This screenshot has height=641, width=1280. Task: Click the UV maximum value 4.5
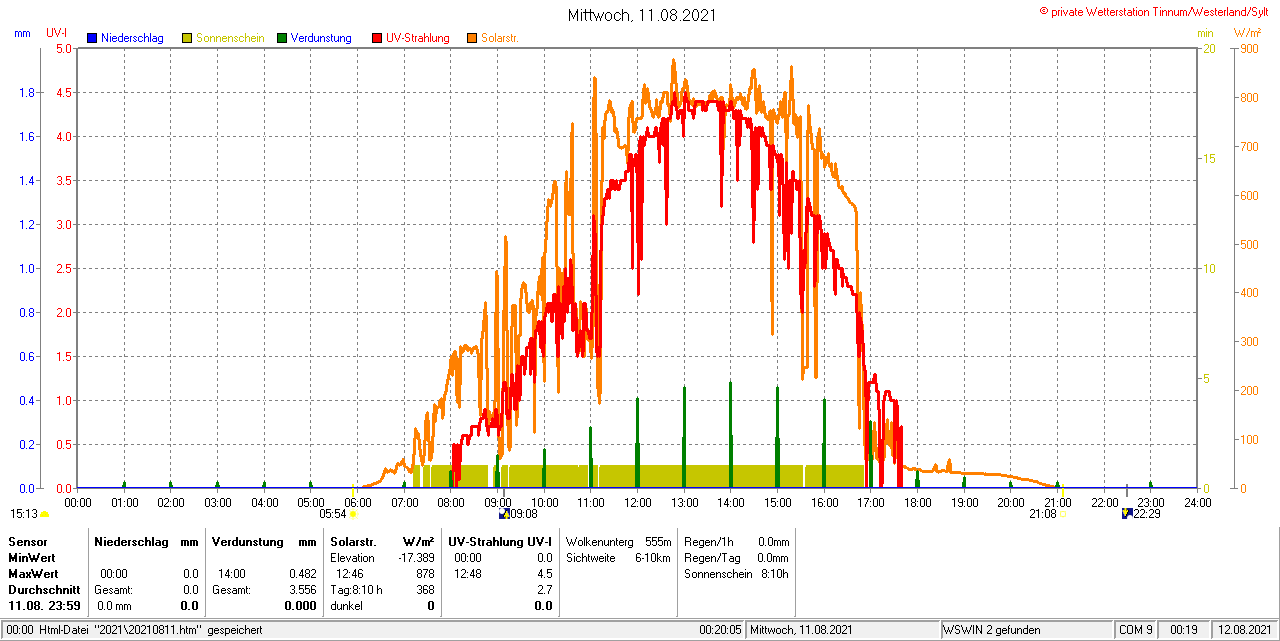[544, 574]
